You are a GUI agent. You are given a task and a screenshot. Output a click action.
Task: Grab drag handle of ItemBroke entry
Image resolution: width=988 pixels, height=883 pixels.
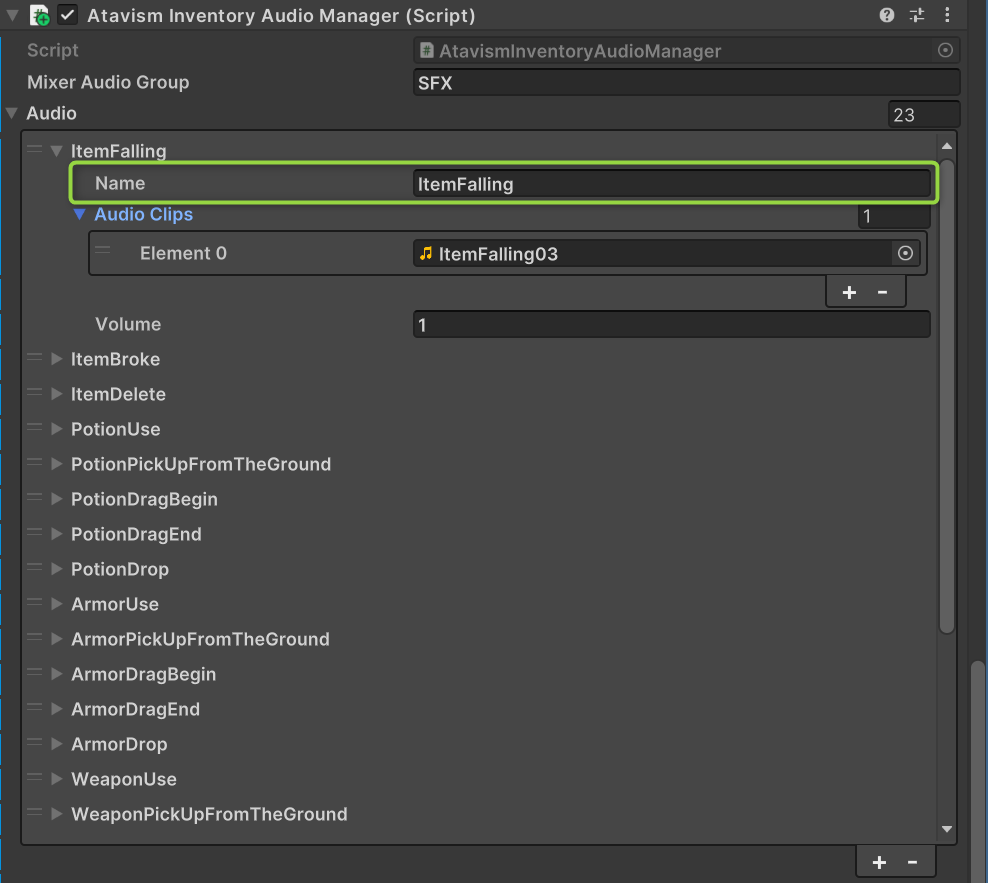pos(35,359)
